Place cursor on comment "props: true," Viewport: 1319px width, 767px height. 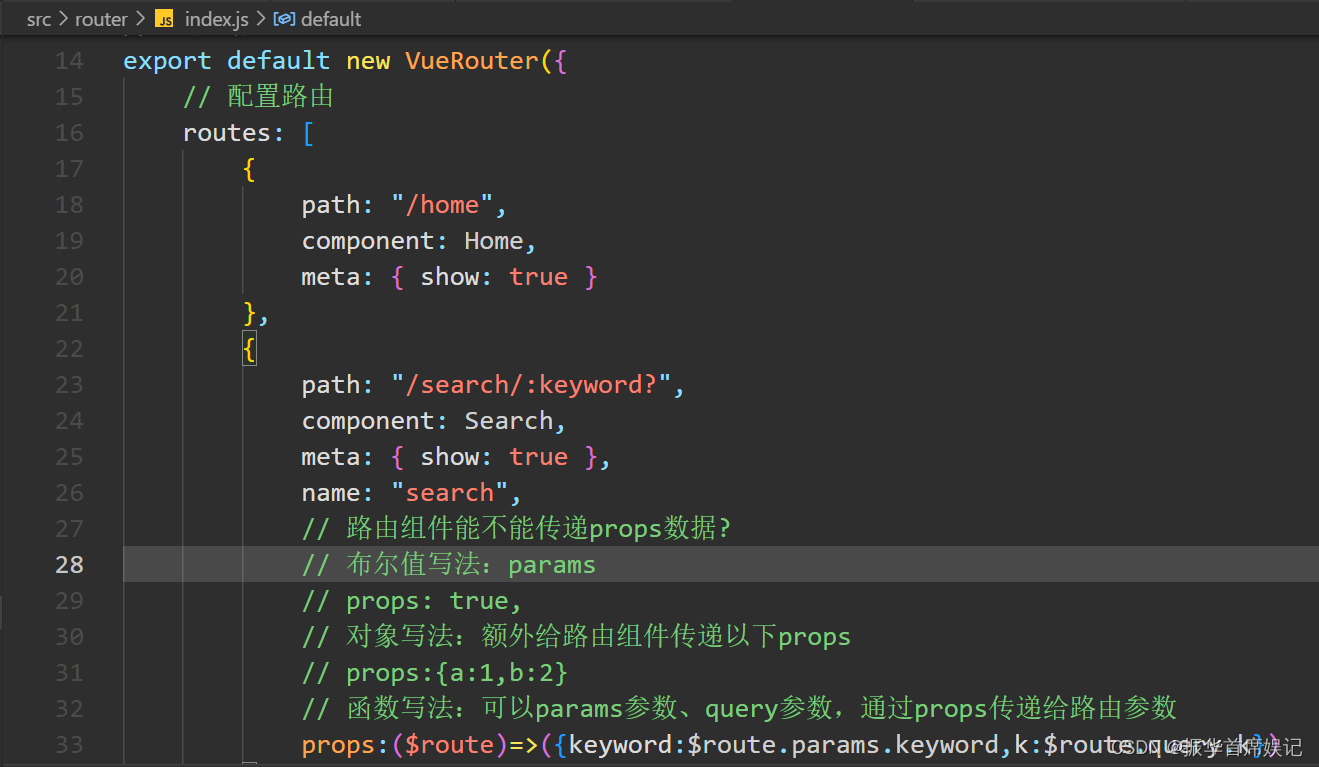412,601
